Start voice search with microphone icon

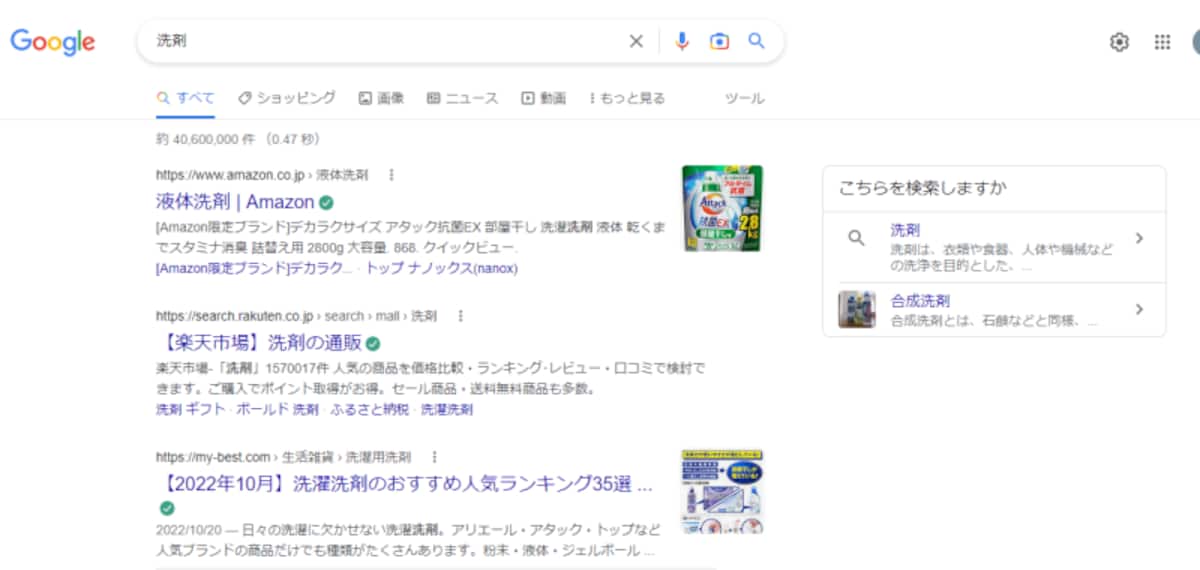(x=682, y=41)
